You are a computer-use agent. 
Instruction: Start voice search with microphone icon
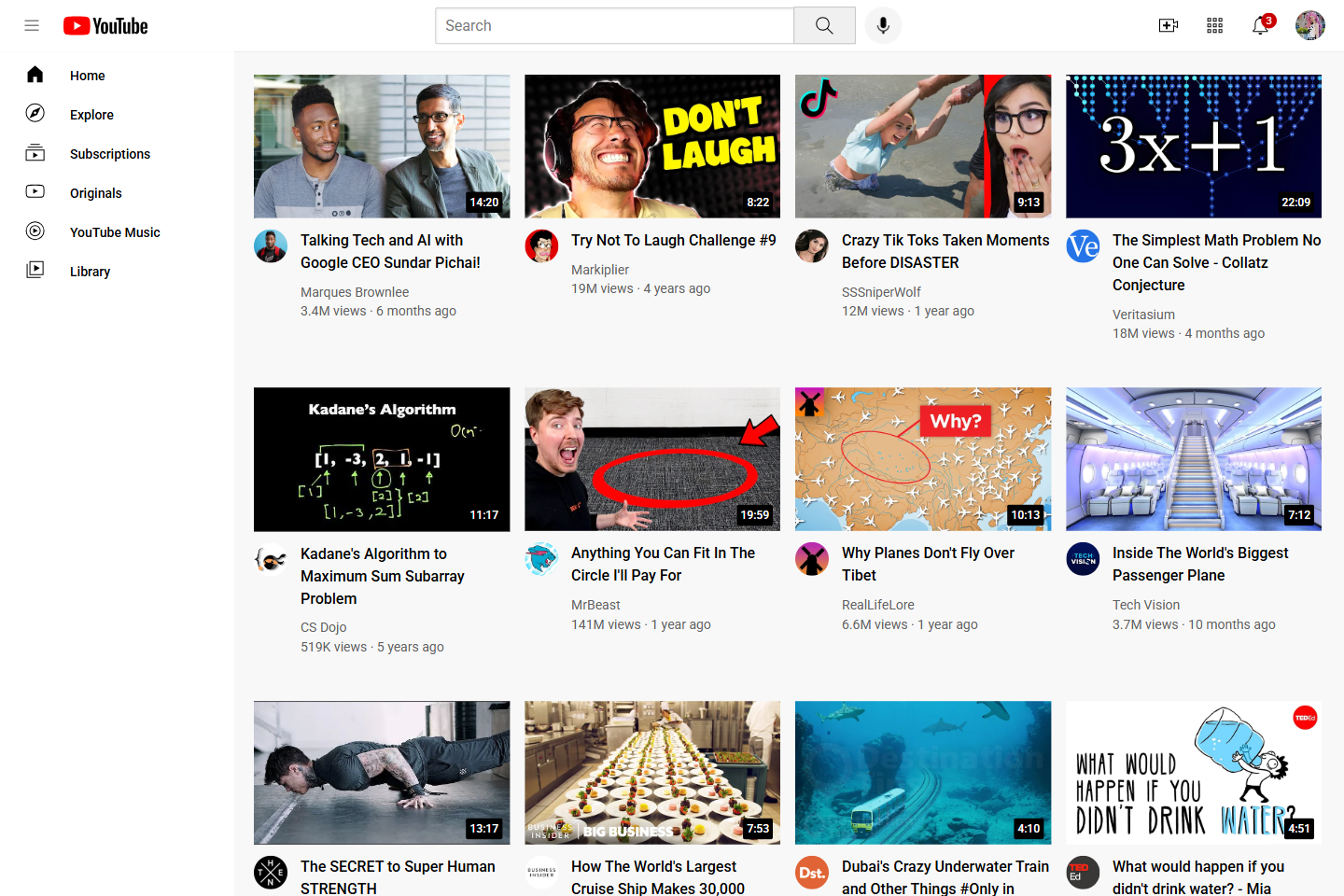883,26
